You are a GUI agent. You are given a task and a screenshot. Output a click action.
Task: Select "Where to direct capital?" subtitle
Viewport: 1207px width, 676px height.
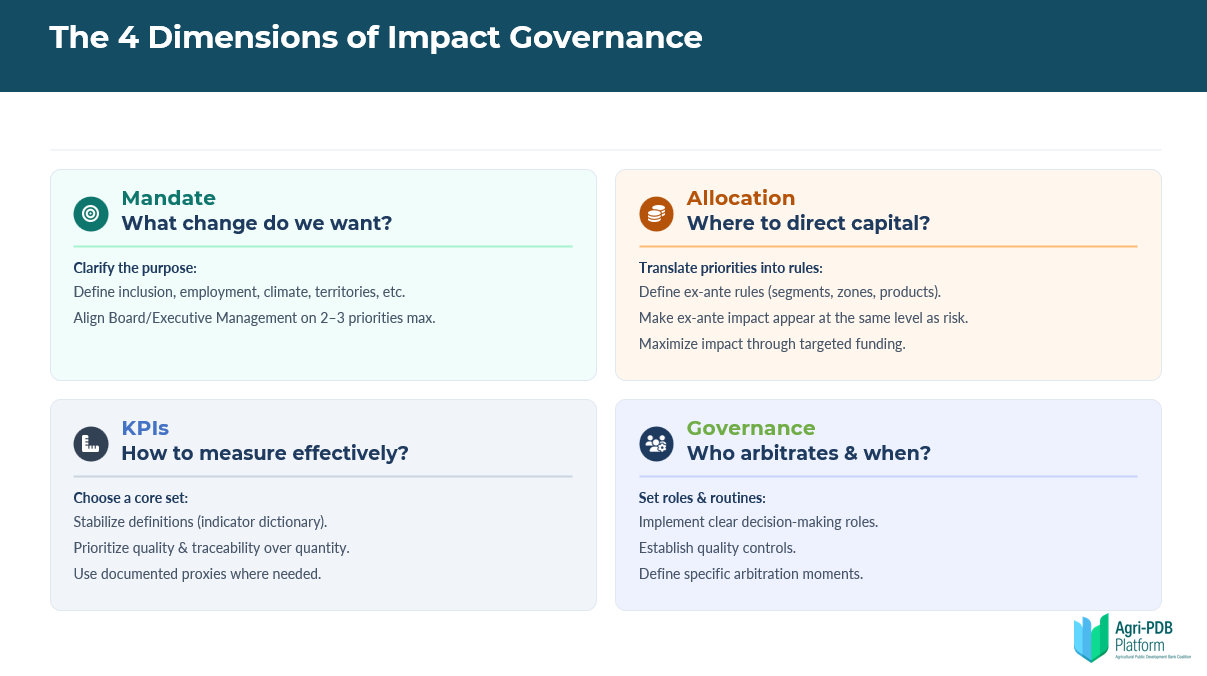click(808, 223)
